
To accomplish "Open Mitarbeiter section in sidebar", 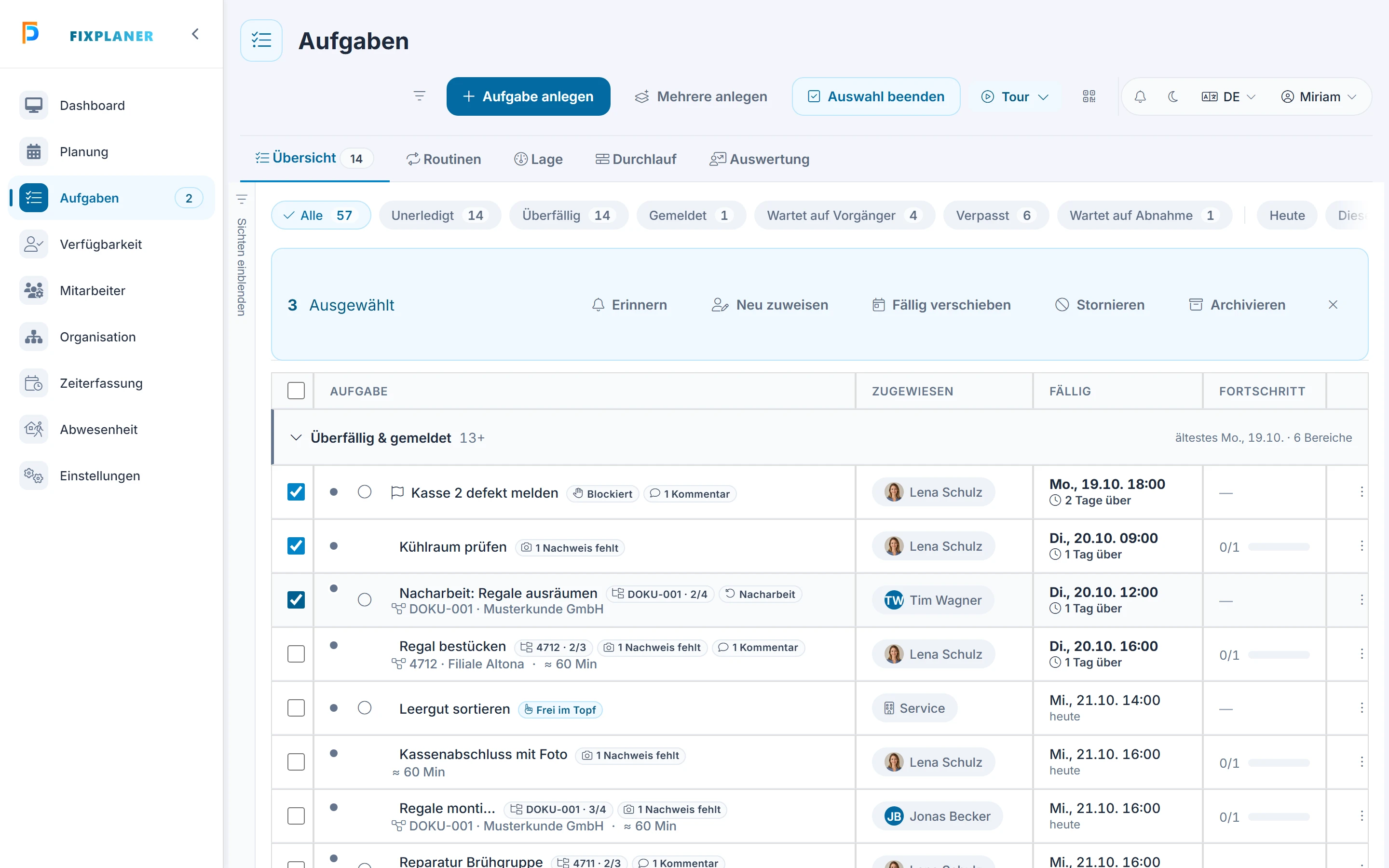I will (x=111, y=290).
